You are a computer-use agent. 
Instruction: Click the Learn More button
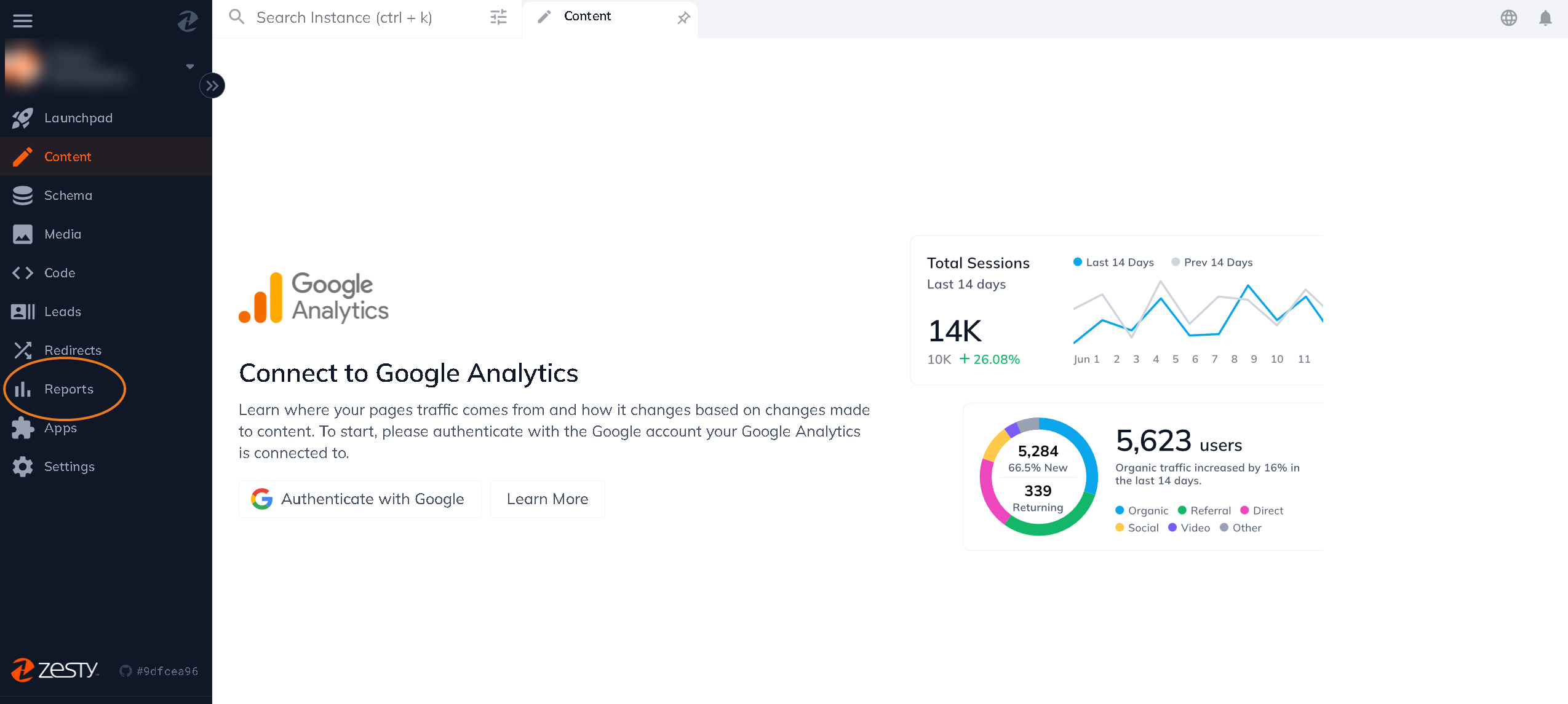point(547,499)
